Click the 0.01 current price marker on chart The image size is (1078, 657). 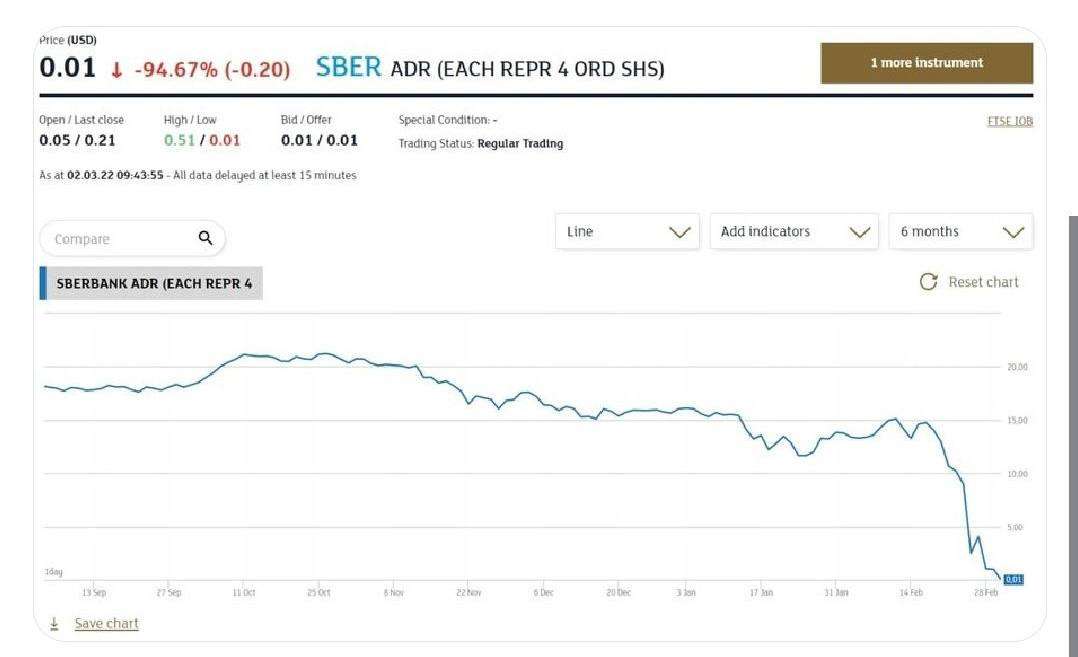coord(1013,579)
